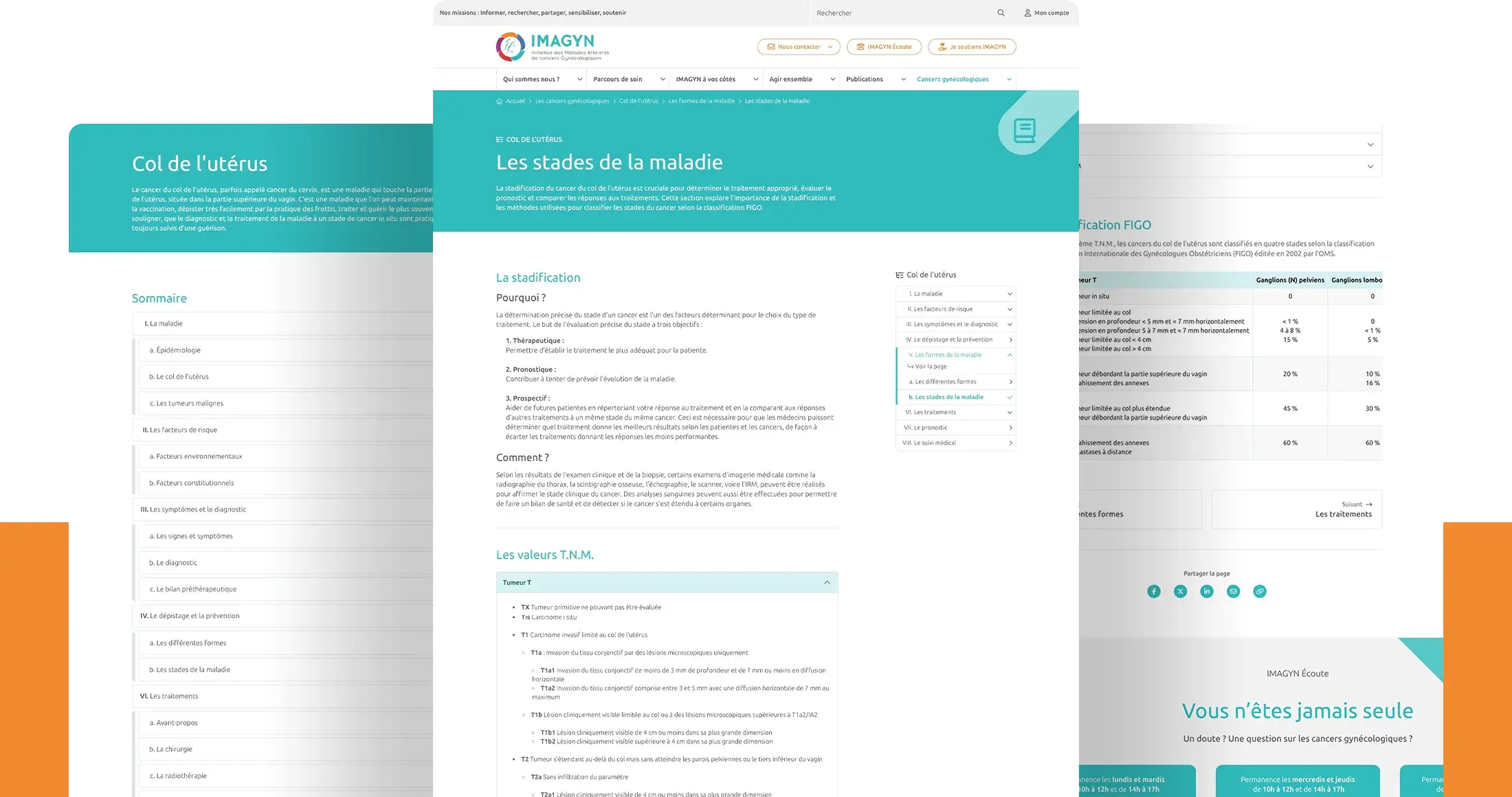Click the LinkedIn share icon
This screenshot has height=797, width=1512.
point(1206,591)
